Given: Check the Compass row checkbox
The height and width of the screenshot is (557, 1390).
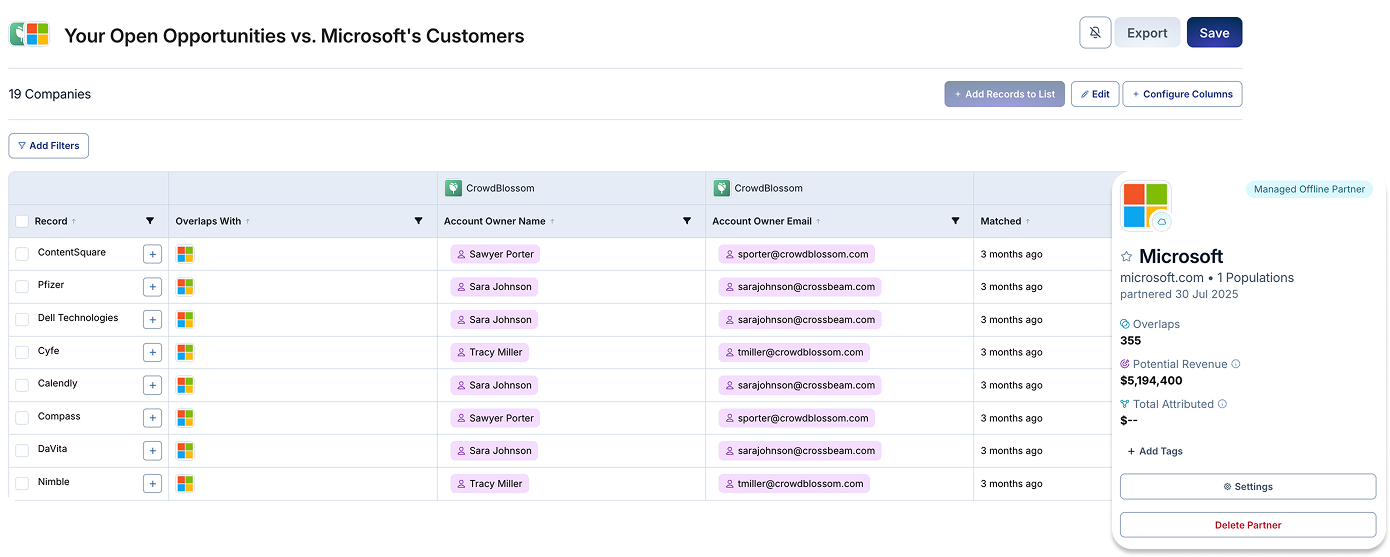Looking at the screenshot, I should (x=22, y=418).
